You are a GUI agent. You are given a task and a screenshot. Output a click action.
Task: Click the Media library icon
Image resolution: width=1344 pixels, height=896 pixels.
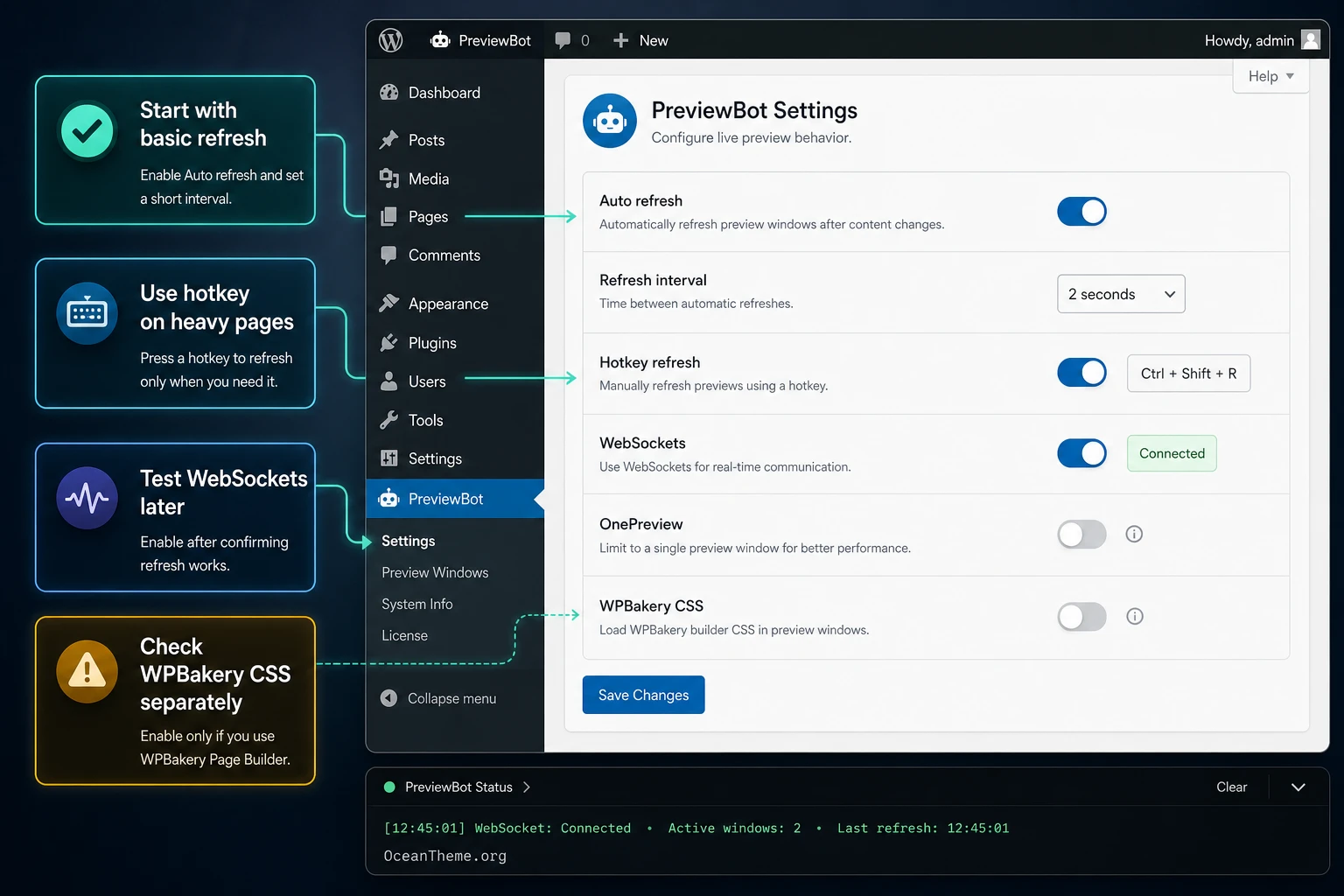[389, 178]
